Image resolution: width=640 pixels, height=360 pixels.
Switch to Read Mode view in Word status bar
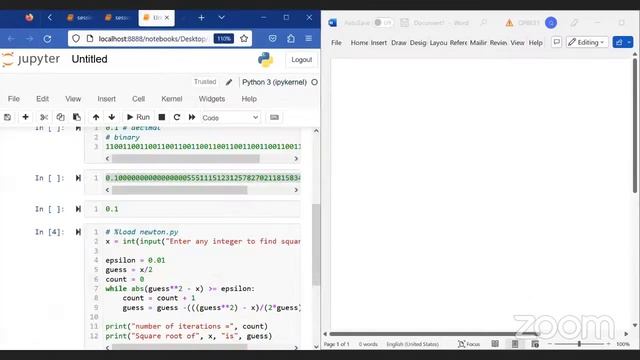tap(495, 344)
